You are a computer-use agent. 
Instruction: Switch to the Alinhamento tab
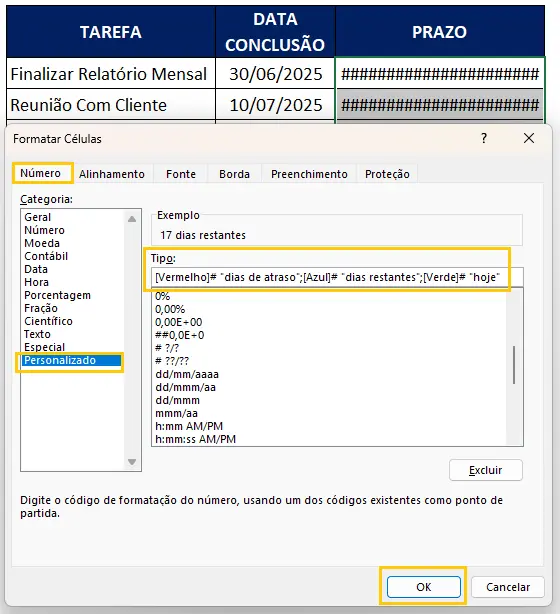click(112, 174)
